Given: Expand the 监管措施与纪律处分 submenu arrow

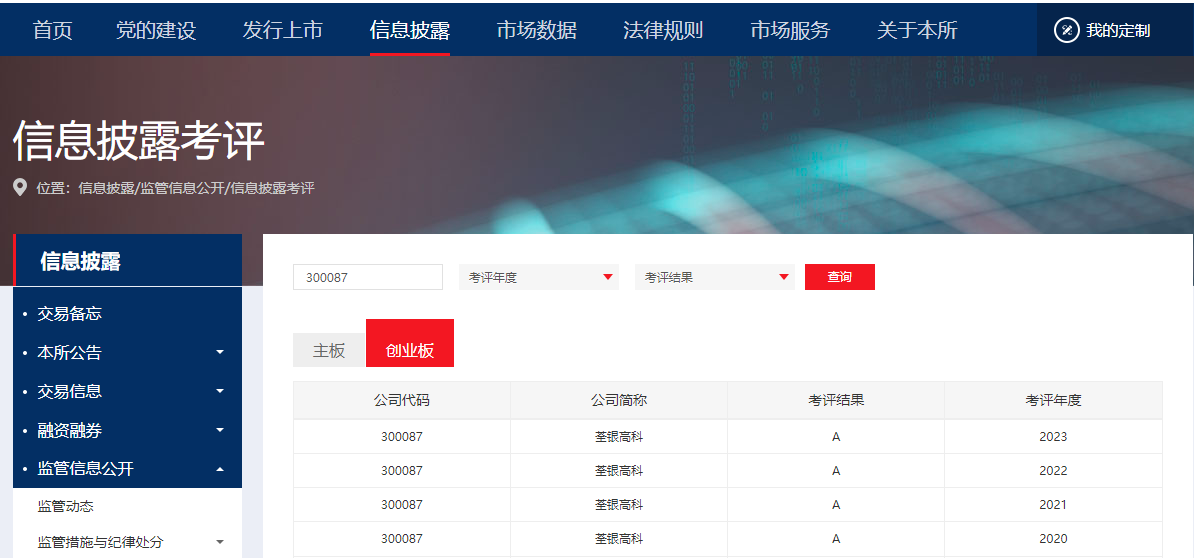Looking at the screenshot, I should pos(220,542).
